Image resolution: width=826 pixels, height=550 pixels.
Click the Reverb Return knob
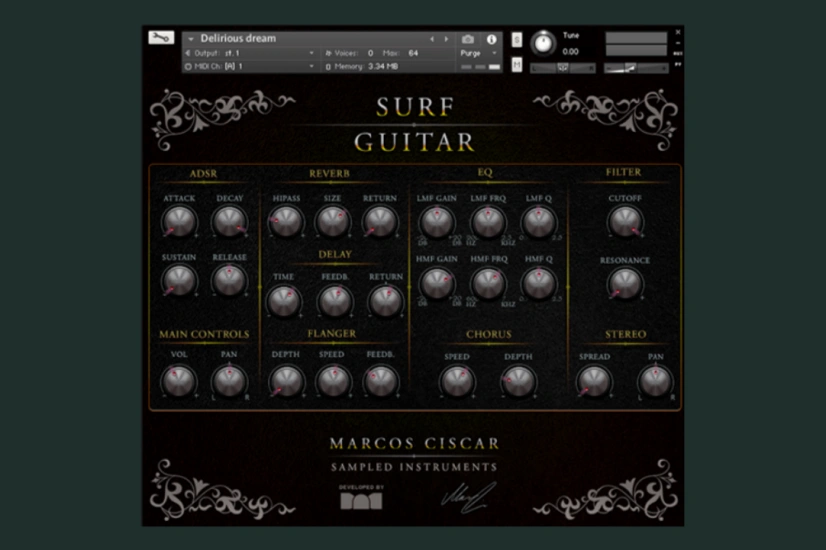380,221
